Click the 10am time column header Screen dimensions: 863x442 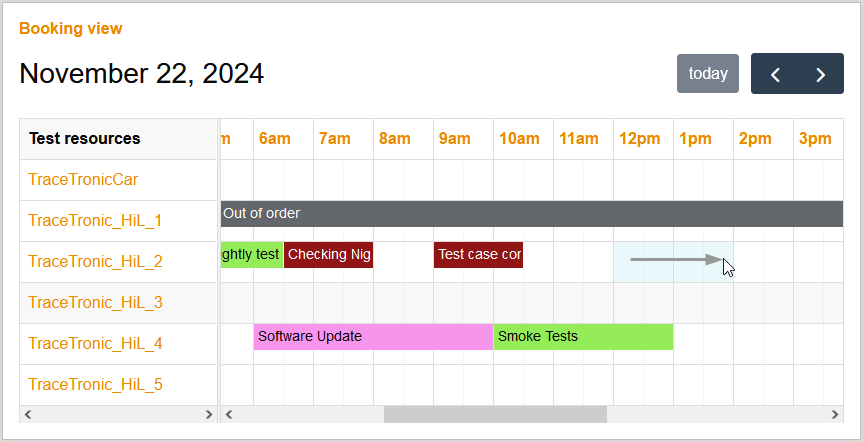[x=519, y=139]
